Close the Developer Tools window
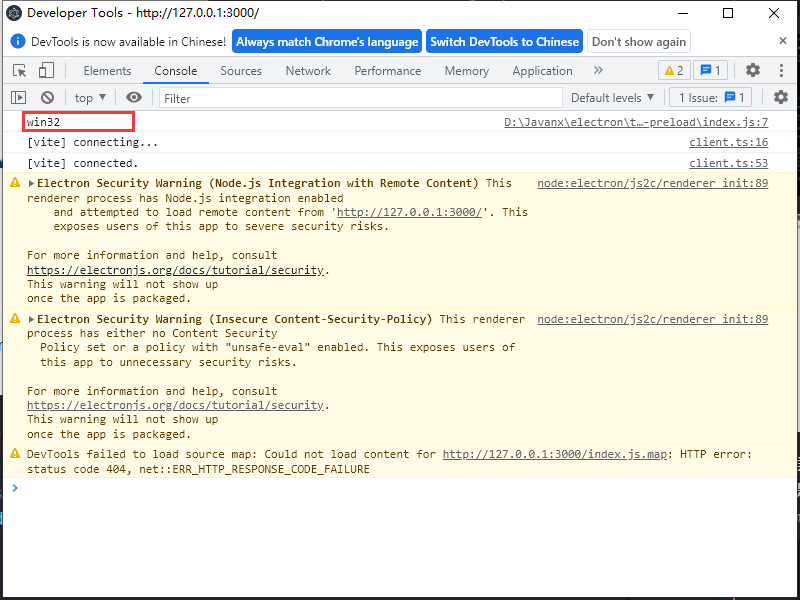Screen dimensions: 800x600 coord(773,13)
